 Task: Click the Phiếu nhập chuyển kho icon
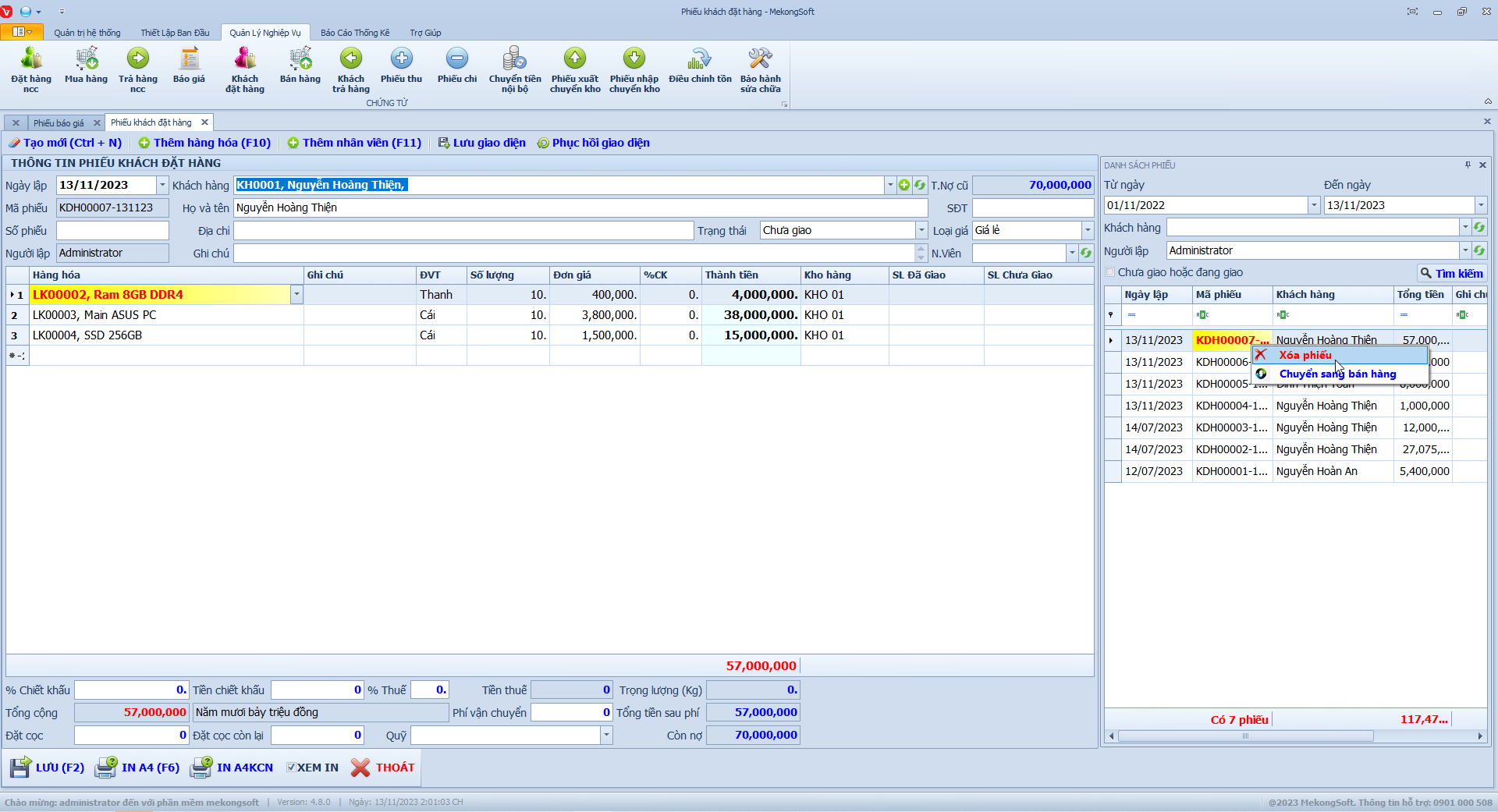[x=634, y=69]
